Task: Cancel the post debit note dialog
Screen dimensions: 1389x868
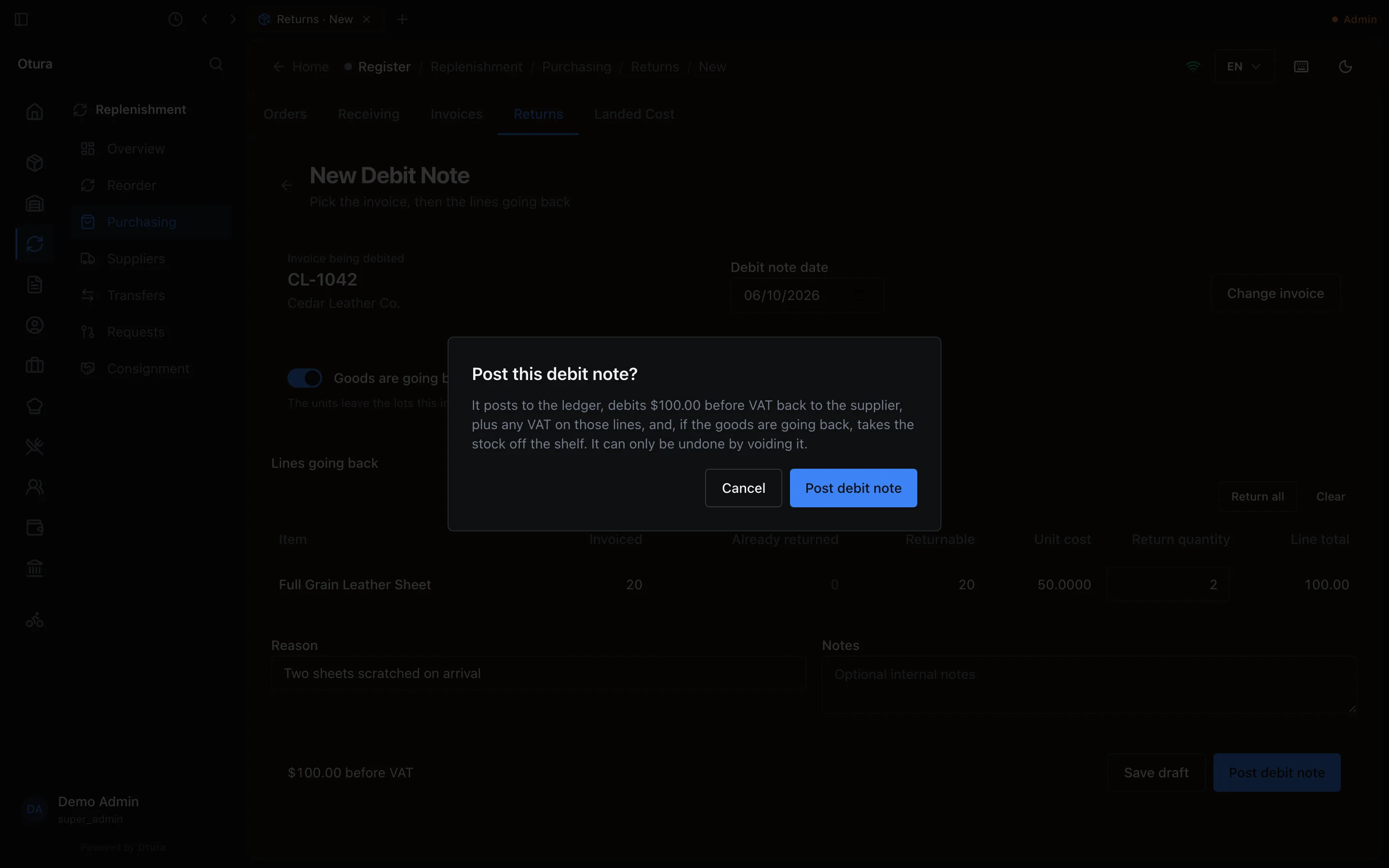Action: coord(743,488)
